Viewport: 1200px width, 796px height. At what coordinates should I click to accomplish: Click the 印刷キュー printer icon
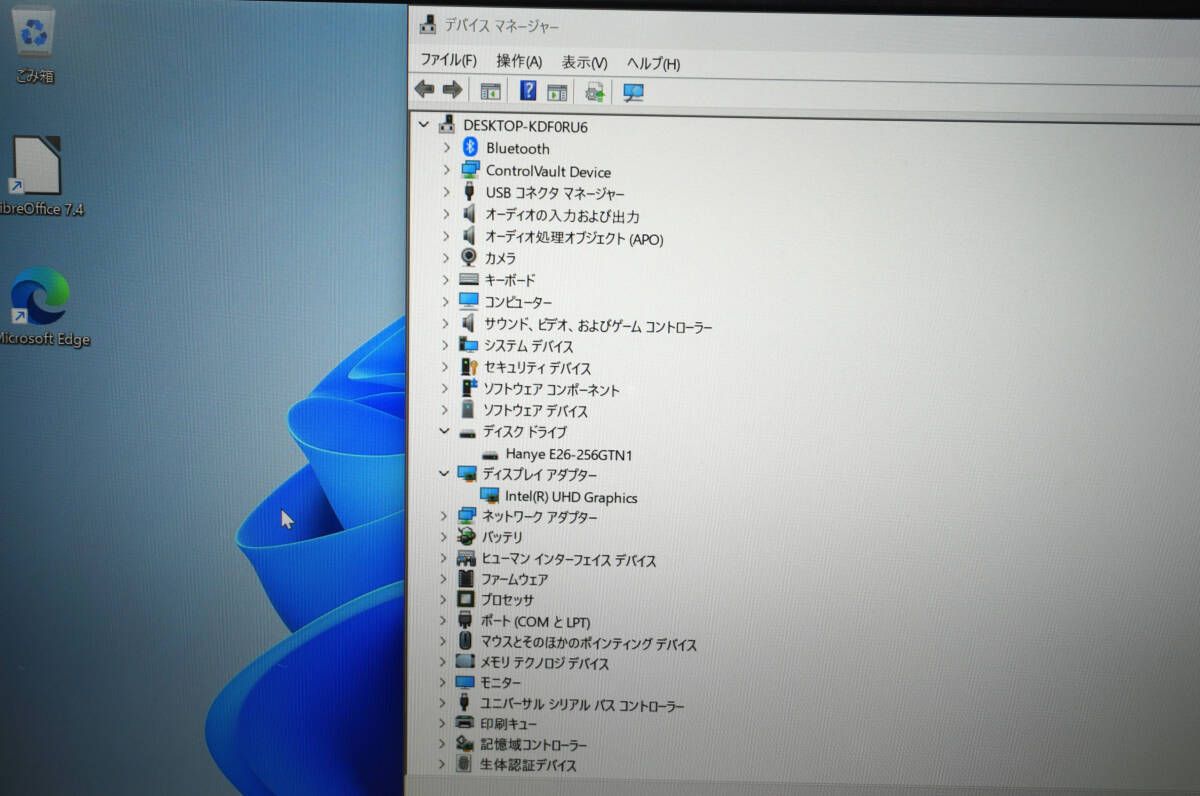point(464,722)
